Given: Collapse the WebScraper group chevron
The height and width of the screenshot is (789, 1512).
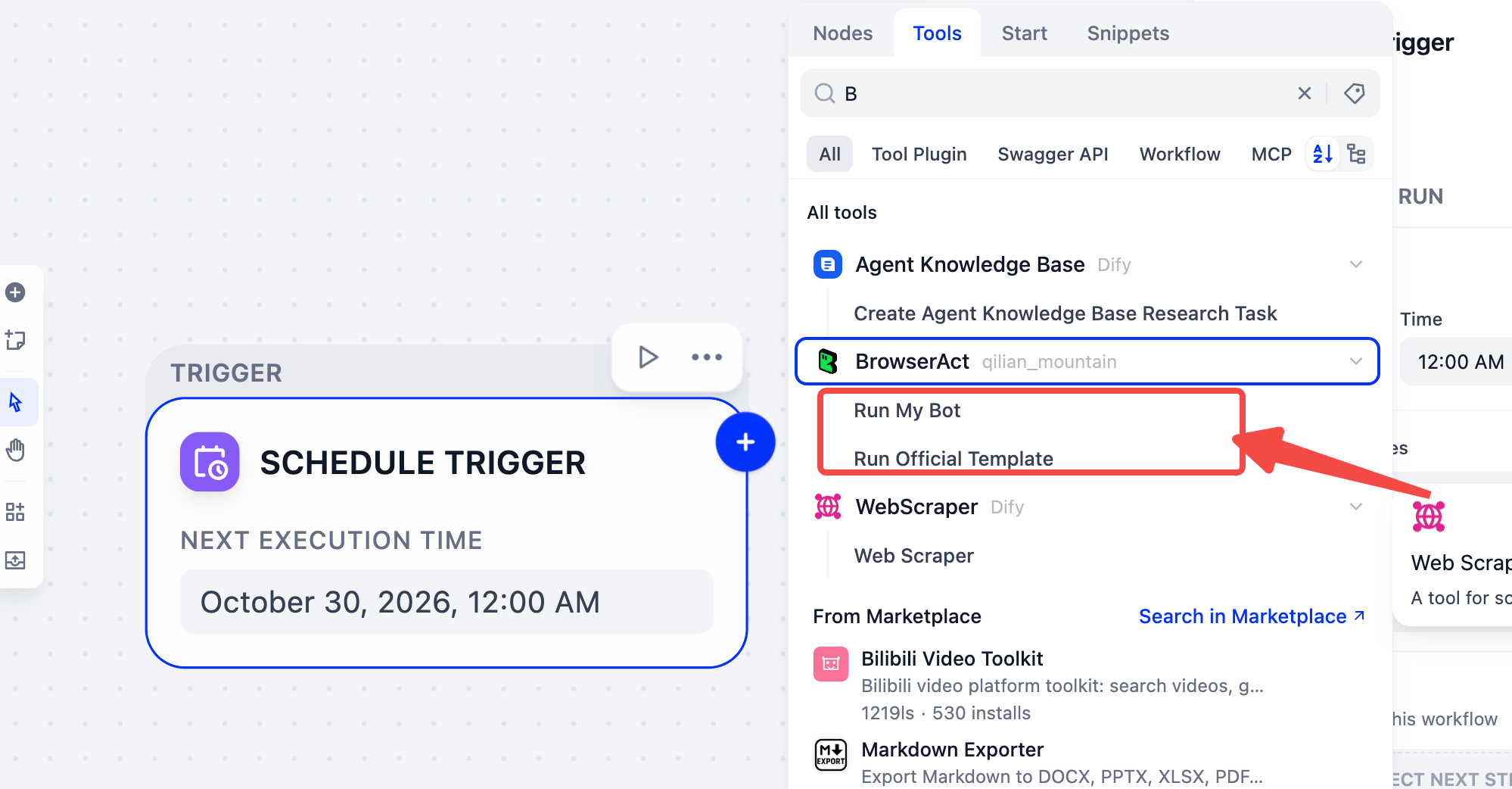Looking at the screenshot, I should 1356,507.
